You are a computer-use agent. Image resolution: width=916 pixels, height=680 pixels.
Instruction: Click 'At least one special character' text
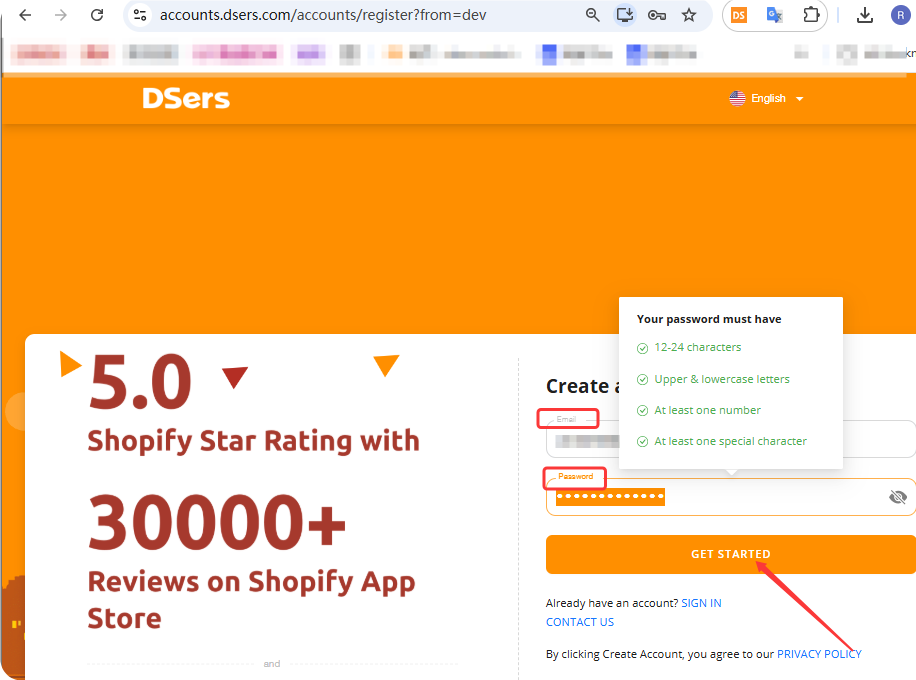730,441
